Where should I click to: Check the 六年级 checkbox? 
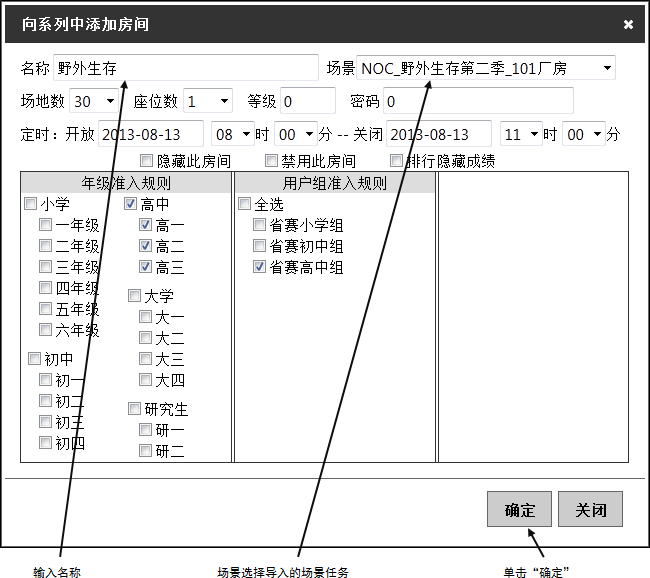tap(45, 330)
